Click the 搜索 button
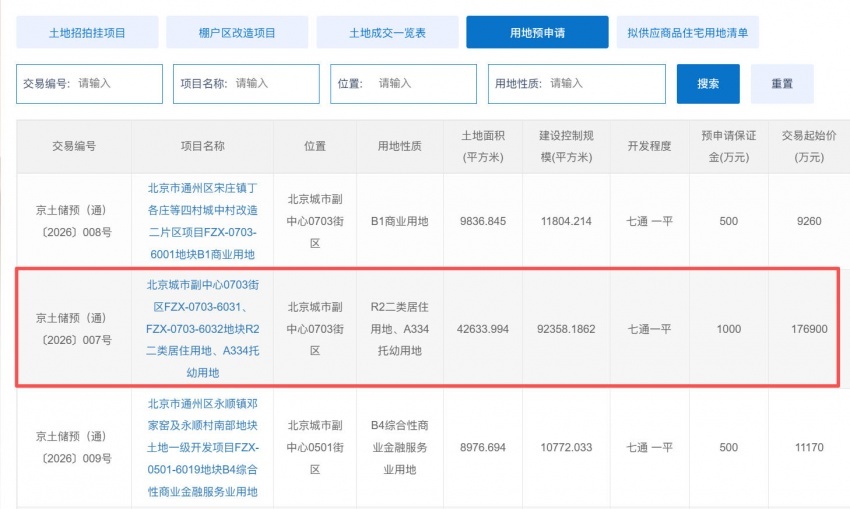This screenshot has width=850, height=509. (x=708, y=83)
